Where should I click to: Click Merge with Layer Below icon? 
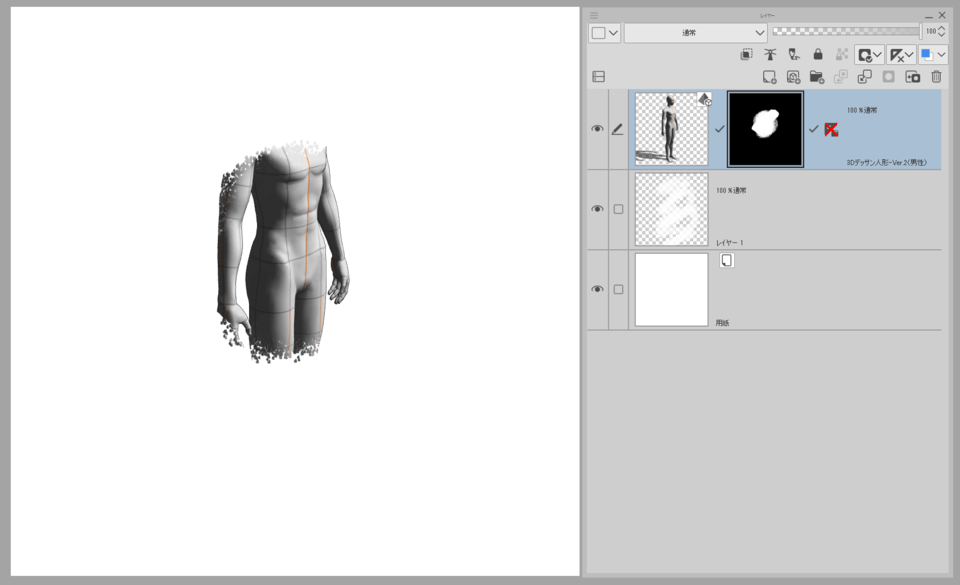point(864,76)
